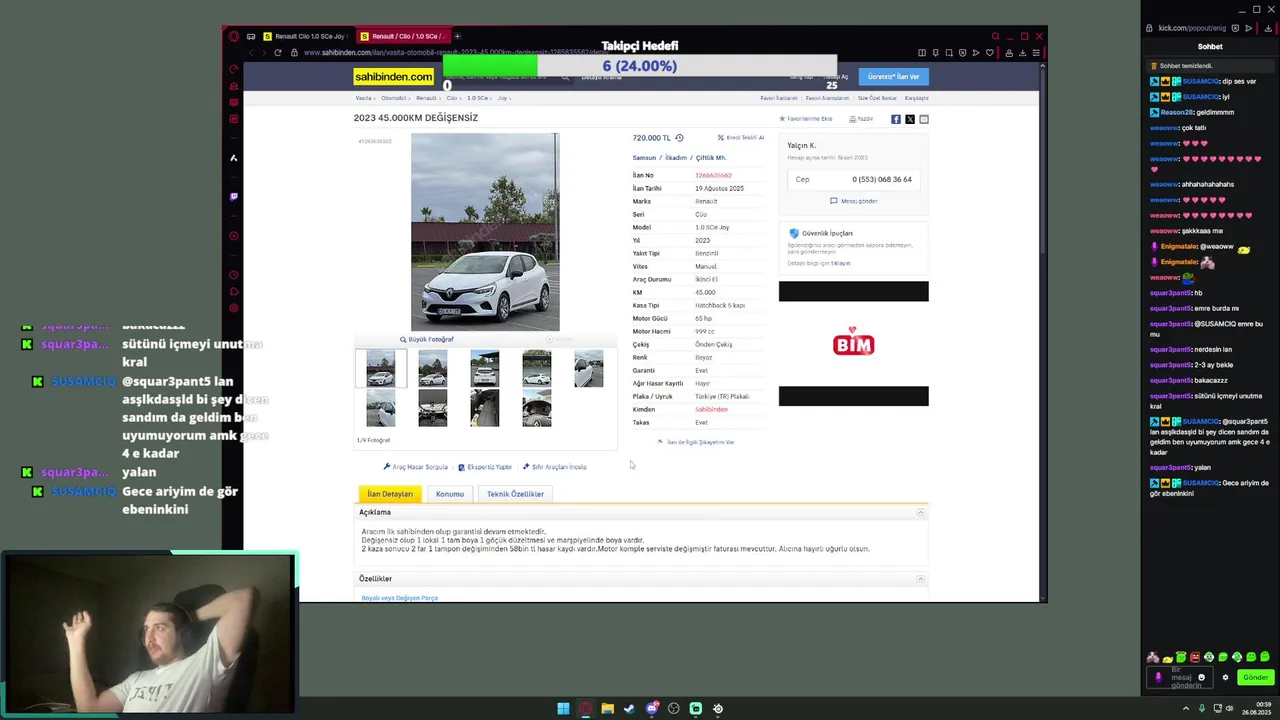Click the İlkadım location link
Viewport: 1280px width, 720px height.
(x=676, y=157)
